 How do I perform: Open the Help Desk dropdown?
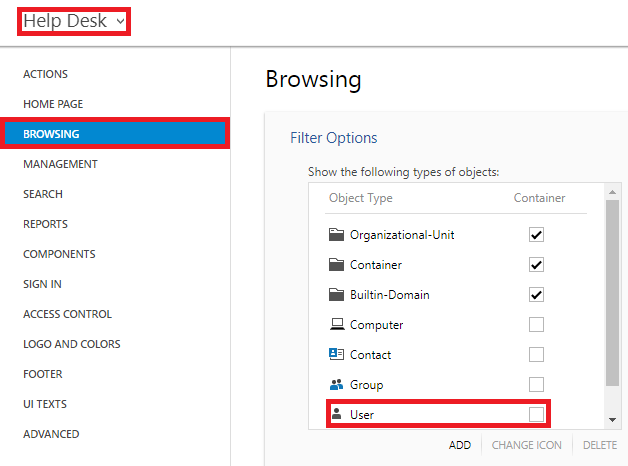pos(74,21)
